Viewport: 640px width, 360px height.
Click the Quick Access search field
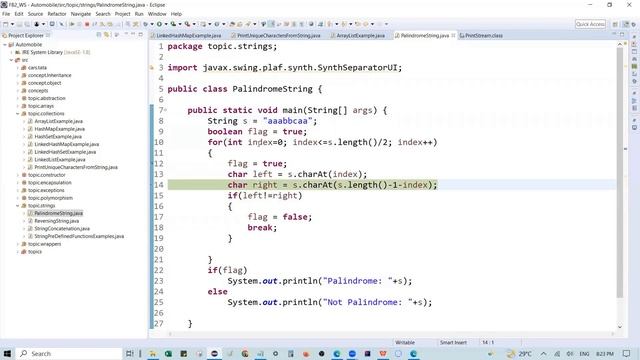[x=590, y=24]
